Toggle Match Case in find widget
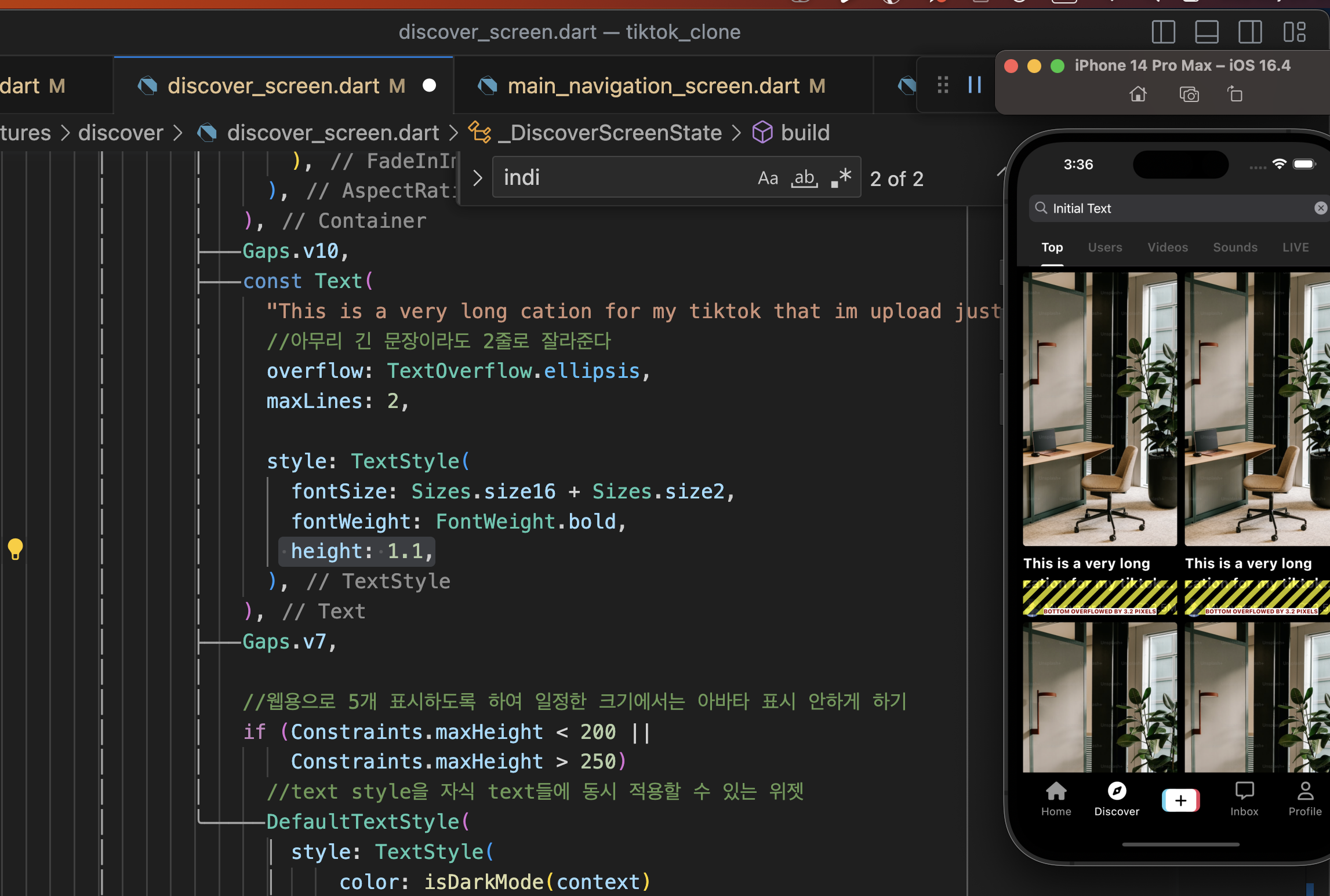This screenshot has width=1330, height=896. click(x=768, y=178)
